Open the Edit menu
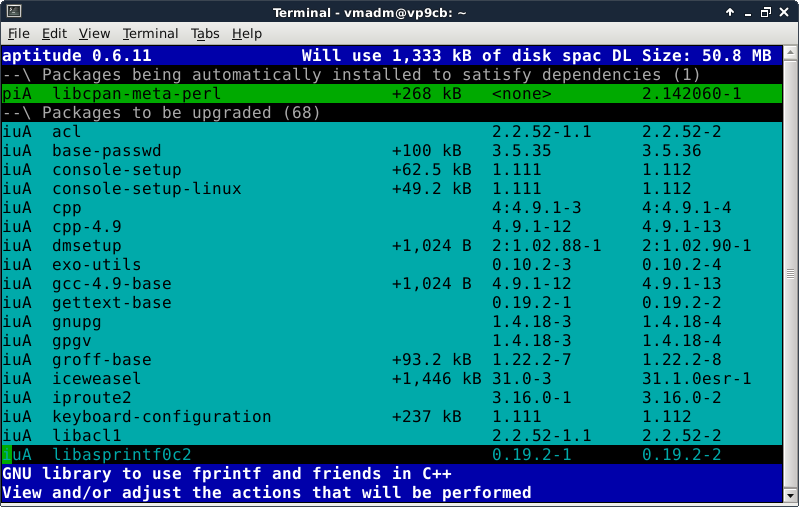The image size is (799, 507). [x=54, y=33]
